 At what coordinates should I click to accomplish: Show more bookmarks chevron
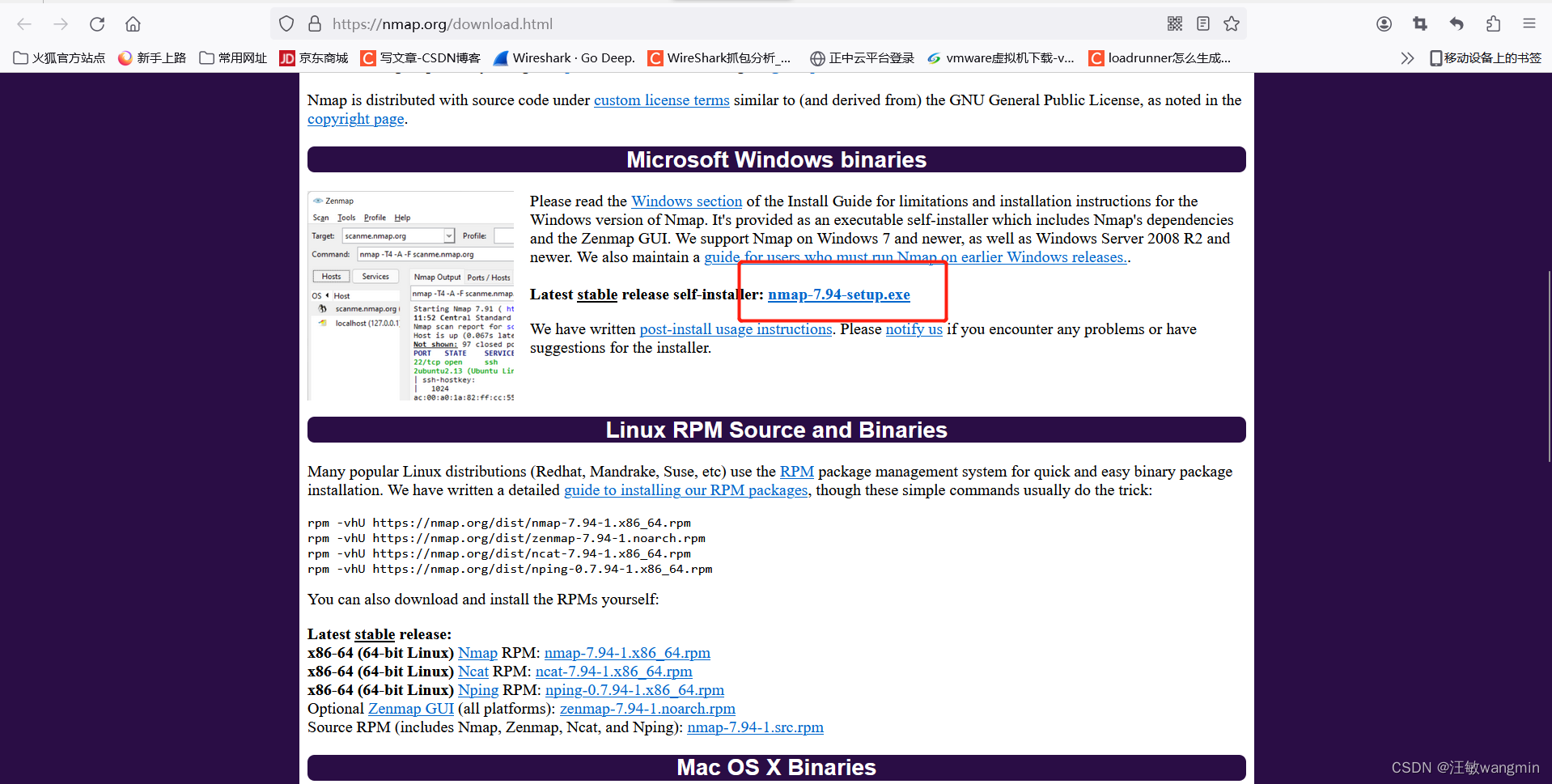pyautogui.click(x=1407, y=58)
